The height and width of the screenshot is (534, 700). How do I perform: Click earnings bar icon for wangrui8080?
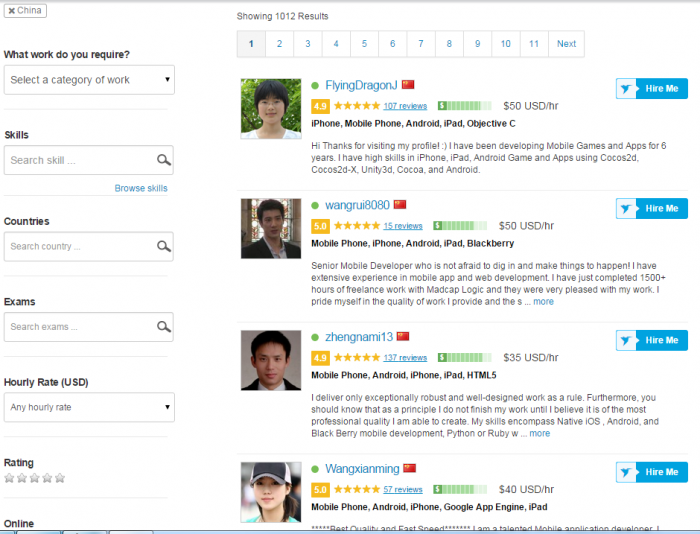tap(465, 226)
